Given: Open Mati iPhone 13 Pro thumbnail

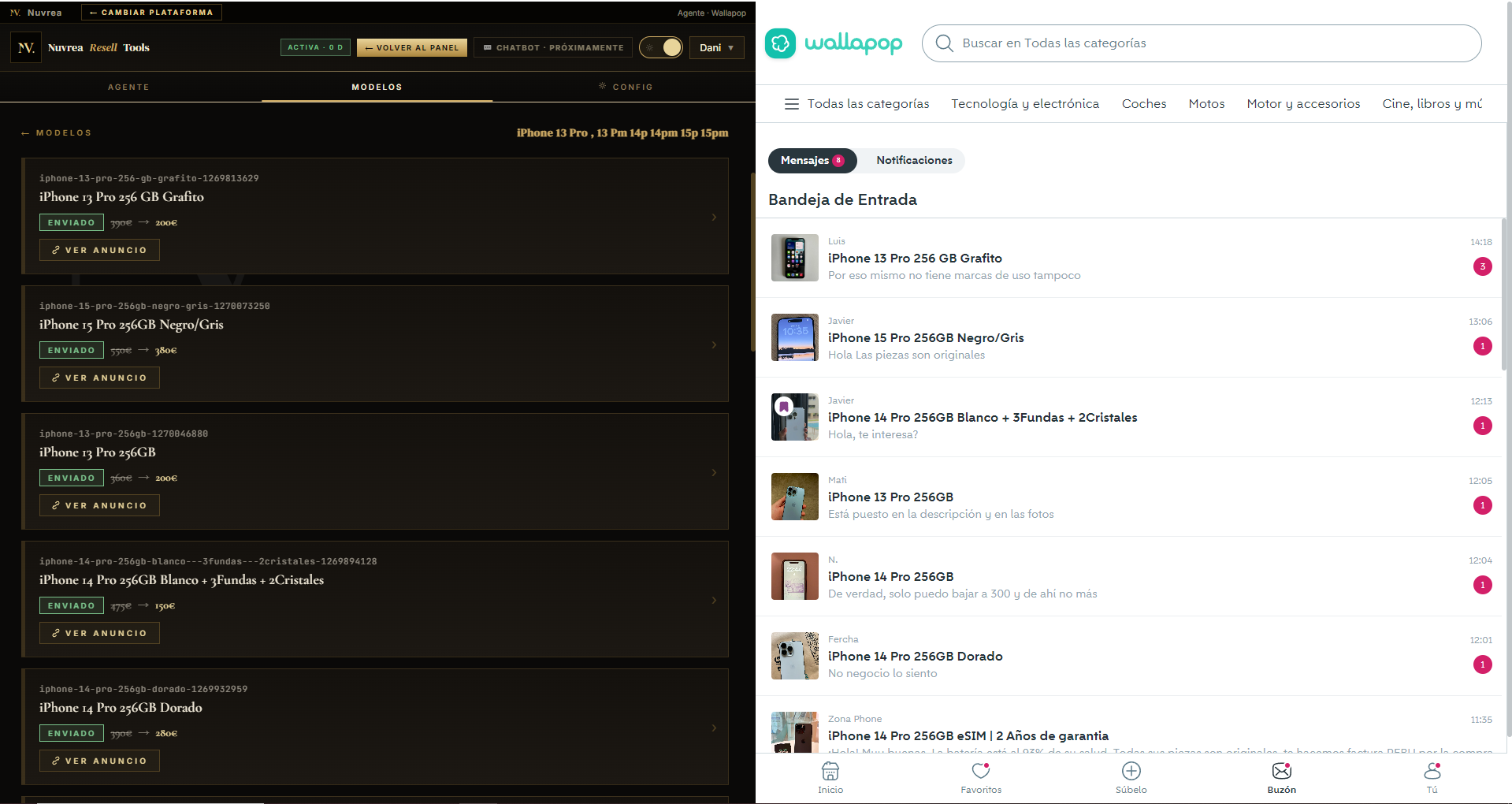Looking at the screenshot, I should tap(795, 497).
